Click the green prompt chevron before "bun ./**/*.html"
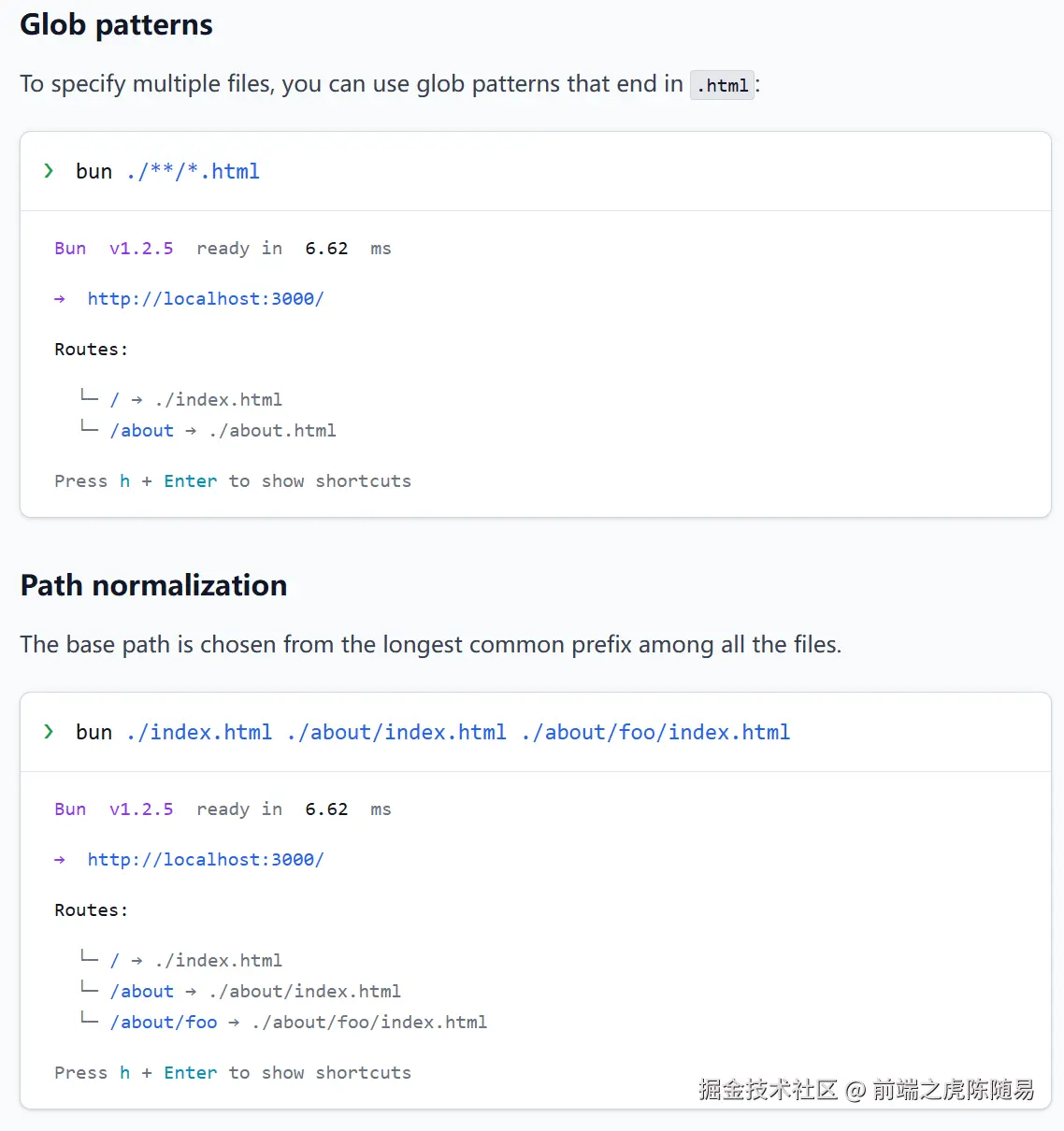The width and height of the screenshot is (1064, 1131). click(49, 171)
